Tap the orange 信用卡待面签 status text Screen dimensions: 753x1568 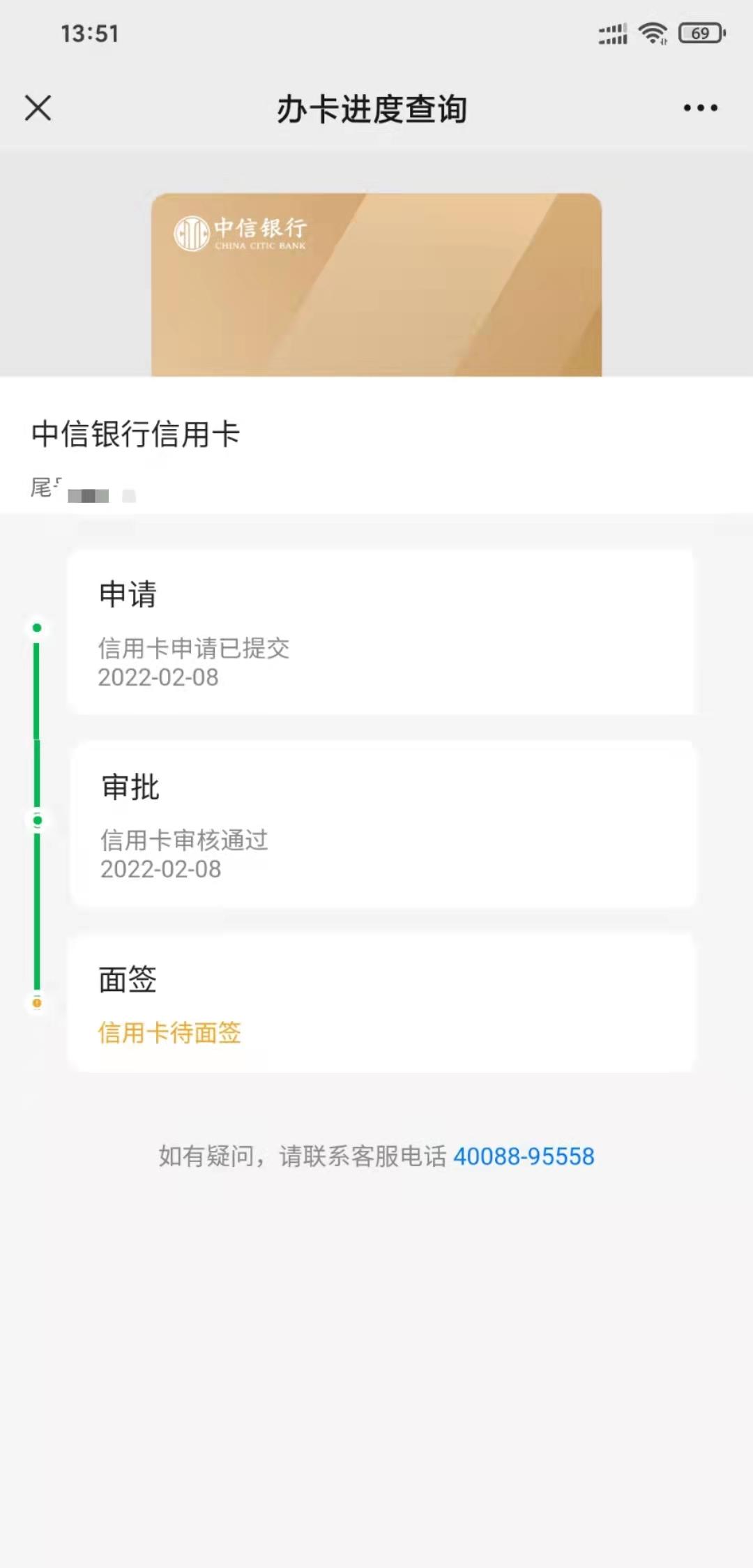(x=169, y=1032)
